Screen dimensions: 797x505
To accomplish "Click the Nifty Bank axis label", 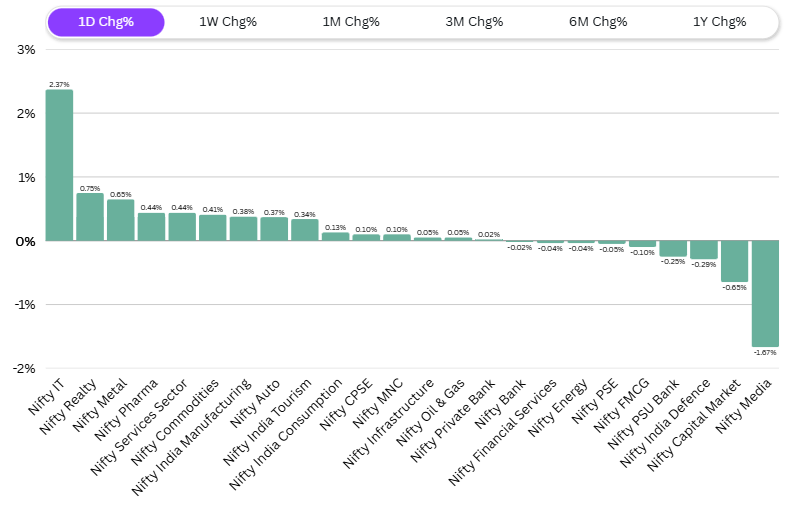I will [500, 404].
